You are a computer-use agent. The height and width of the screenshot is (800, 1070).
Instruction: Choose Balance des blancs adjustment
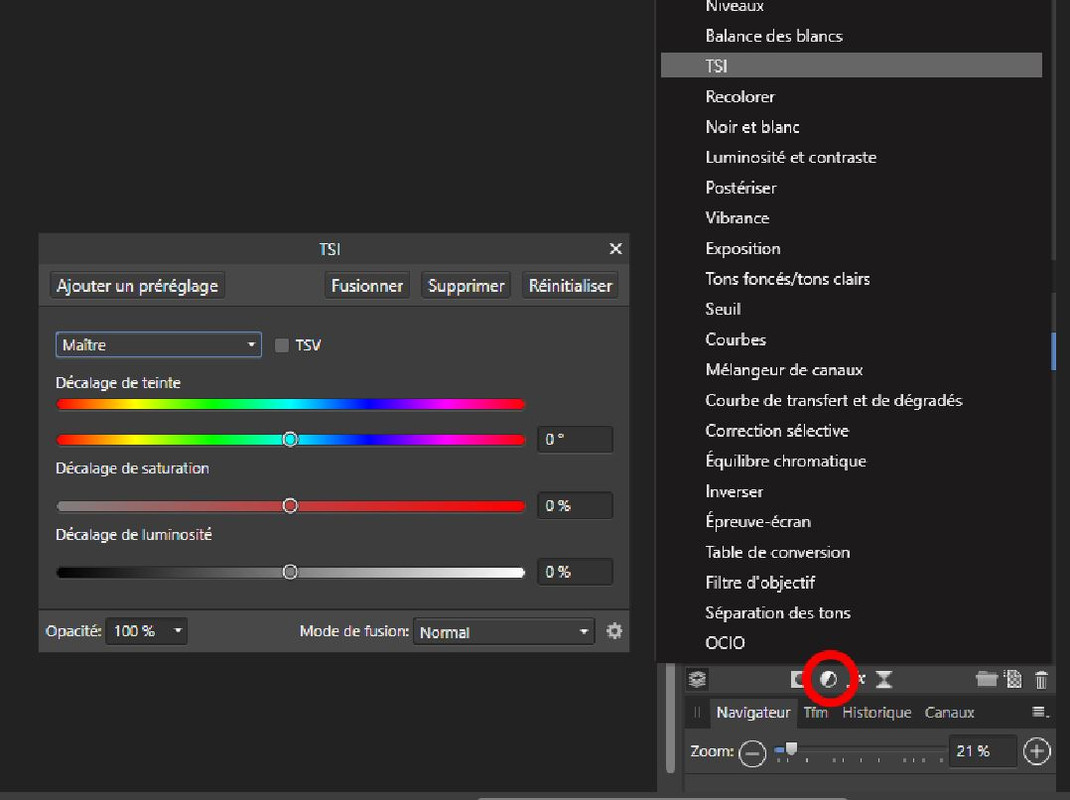(851, 35)
